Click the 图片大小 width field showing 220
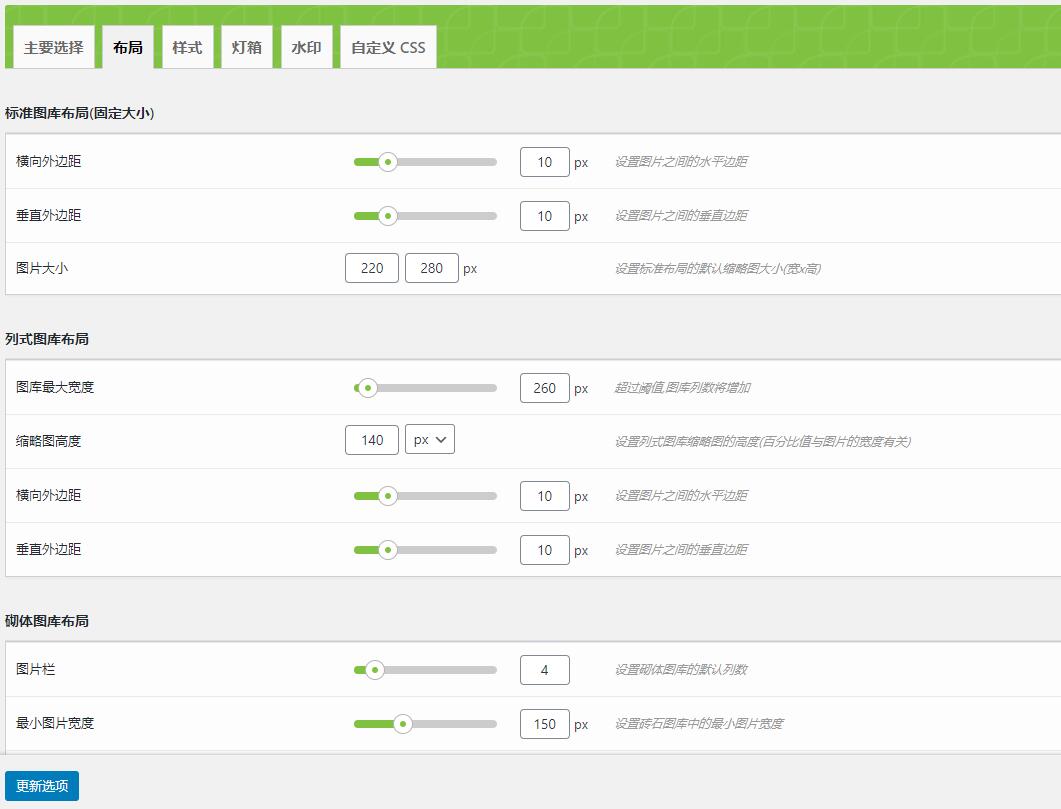The width and height of the screenshot is (1061, 809). 372,268
